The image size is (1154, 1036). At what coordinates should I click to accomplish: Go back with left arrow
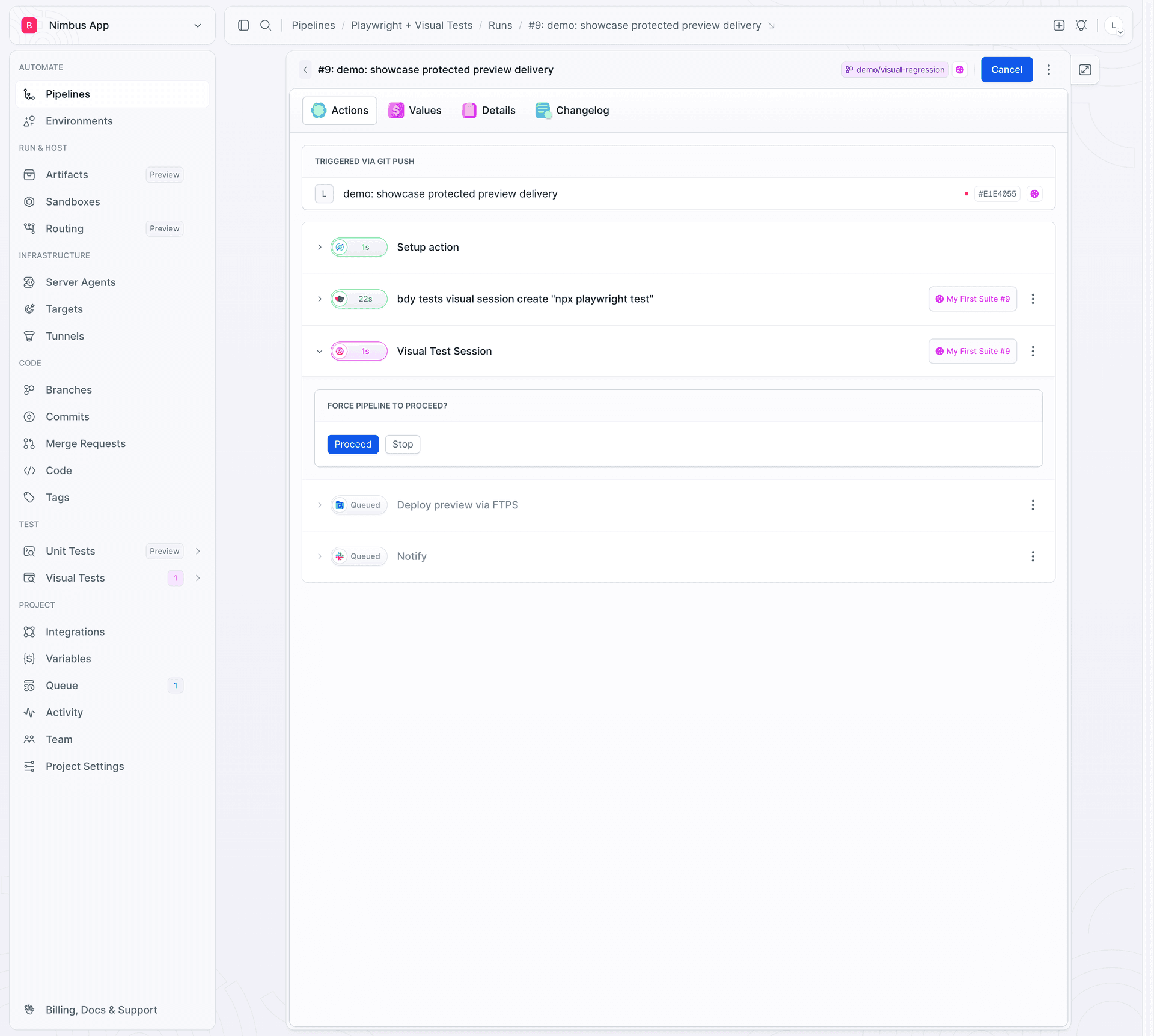click(305, 70)
